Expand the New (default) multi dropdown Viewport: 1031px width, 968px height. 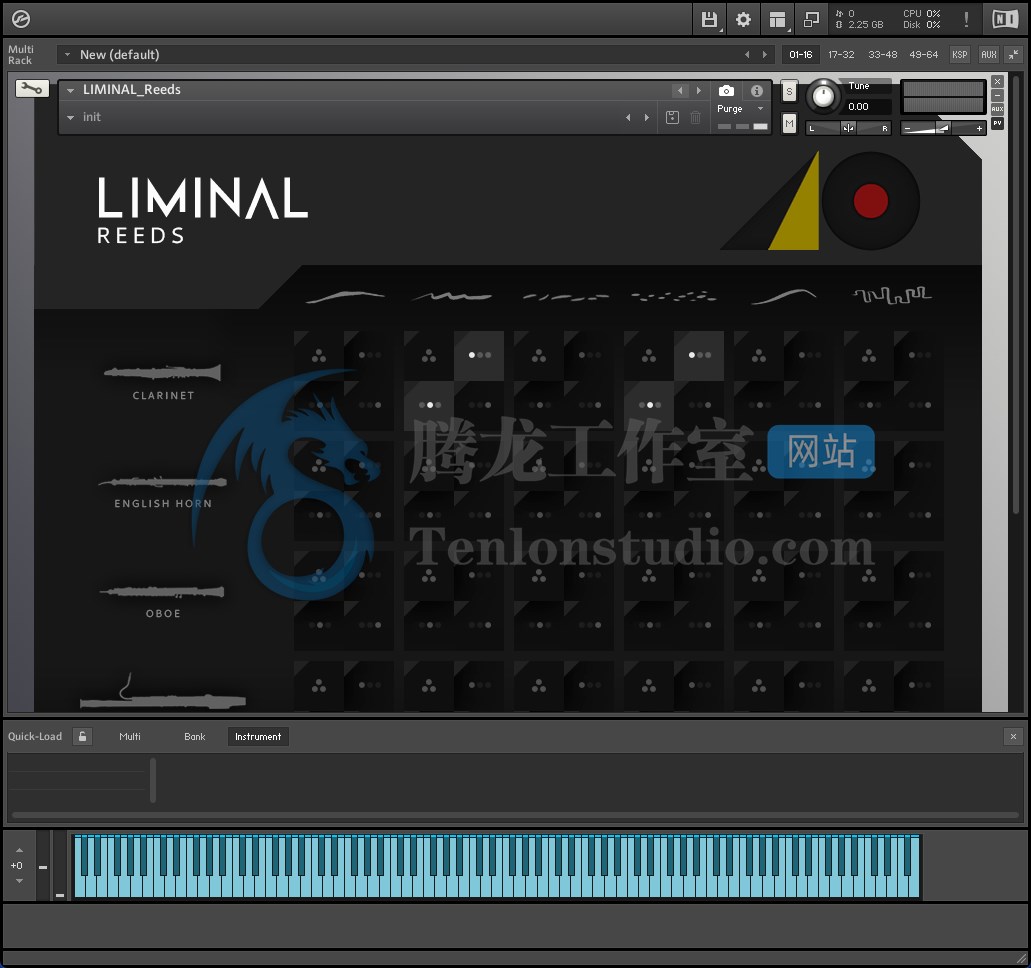[68, 55]
